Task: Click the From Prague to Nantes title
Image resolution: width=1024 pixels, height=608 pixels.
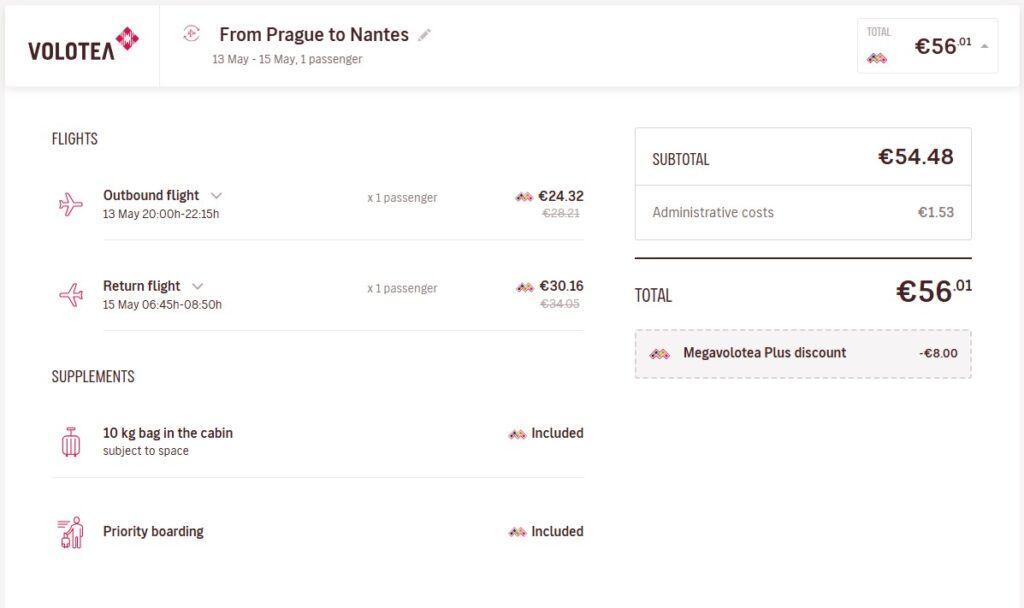Action: tap(314, 34)
